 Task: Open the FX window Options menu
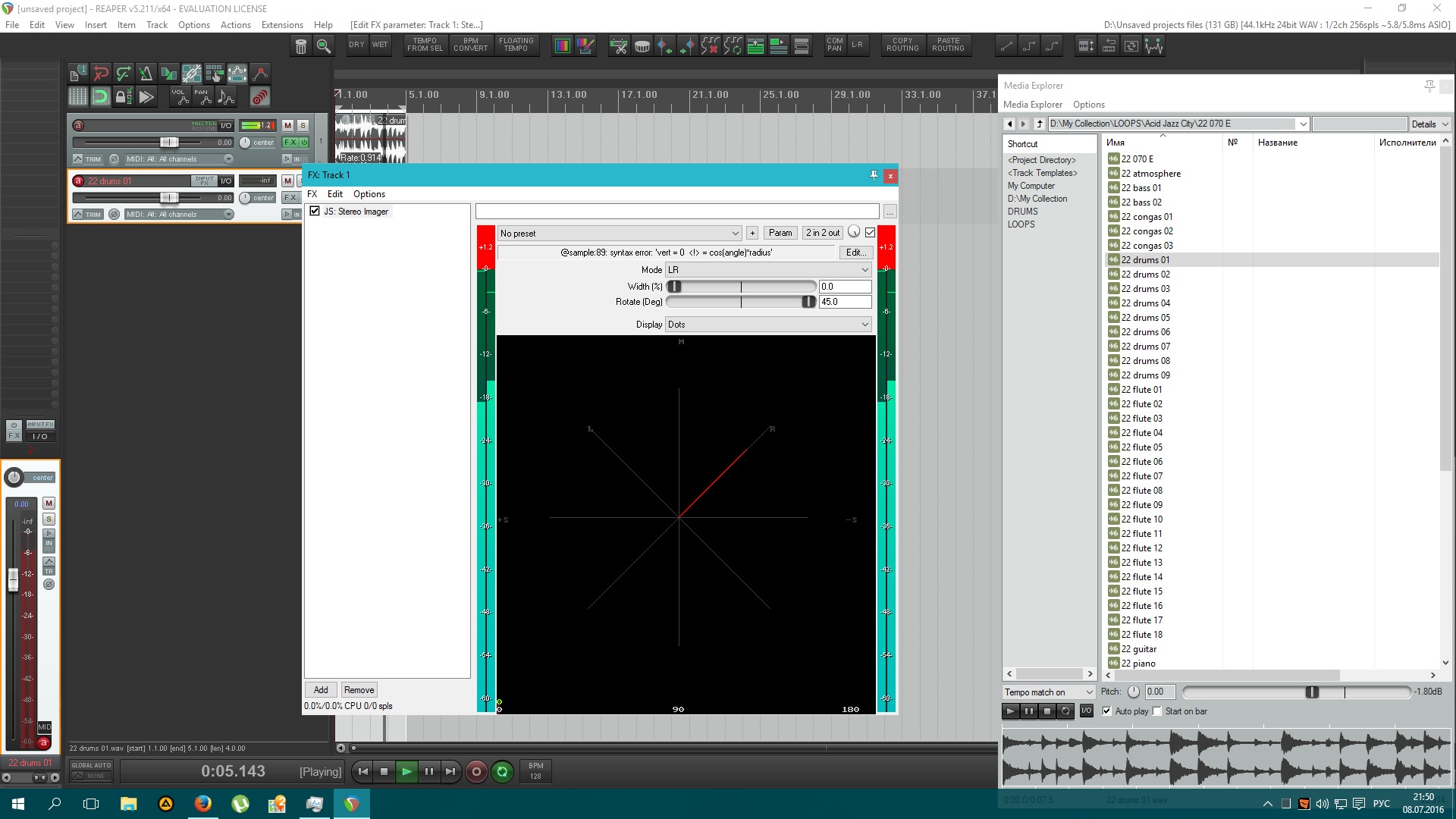[x=369, y=194]
